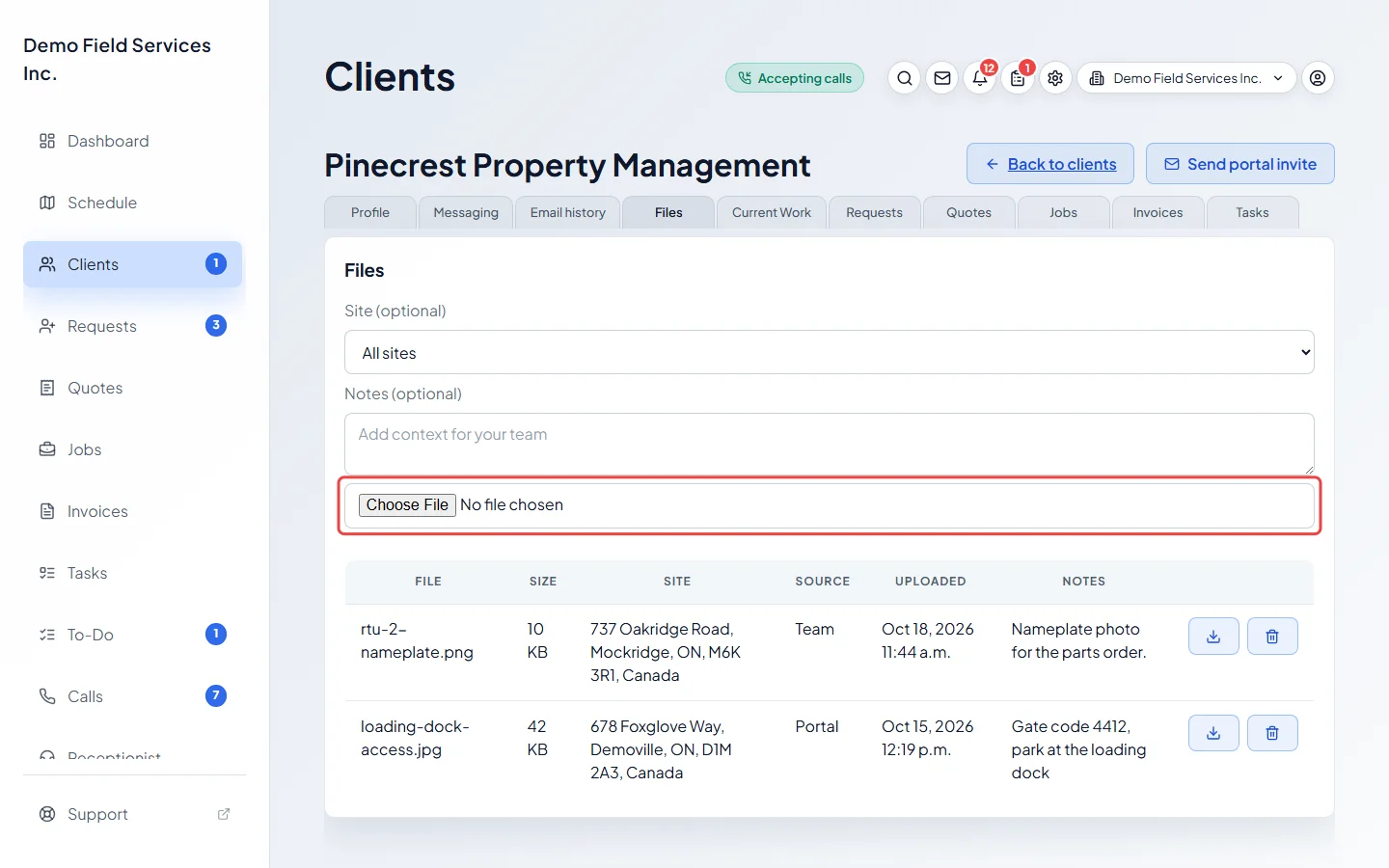Open external link icon beside Support
The width and height of the screenshot is (1389, 868).
click(224, 814)
